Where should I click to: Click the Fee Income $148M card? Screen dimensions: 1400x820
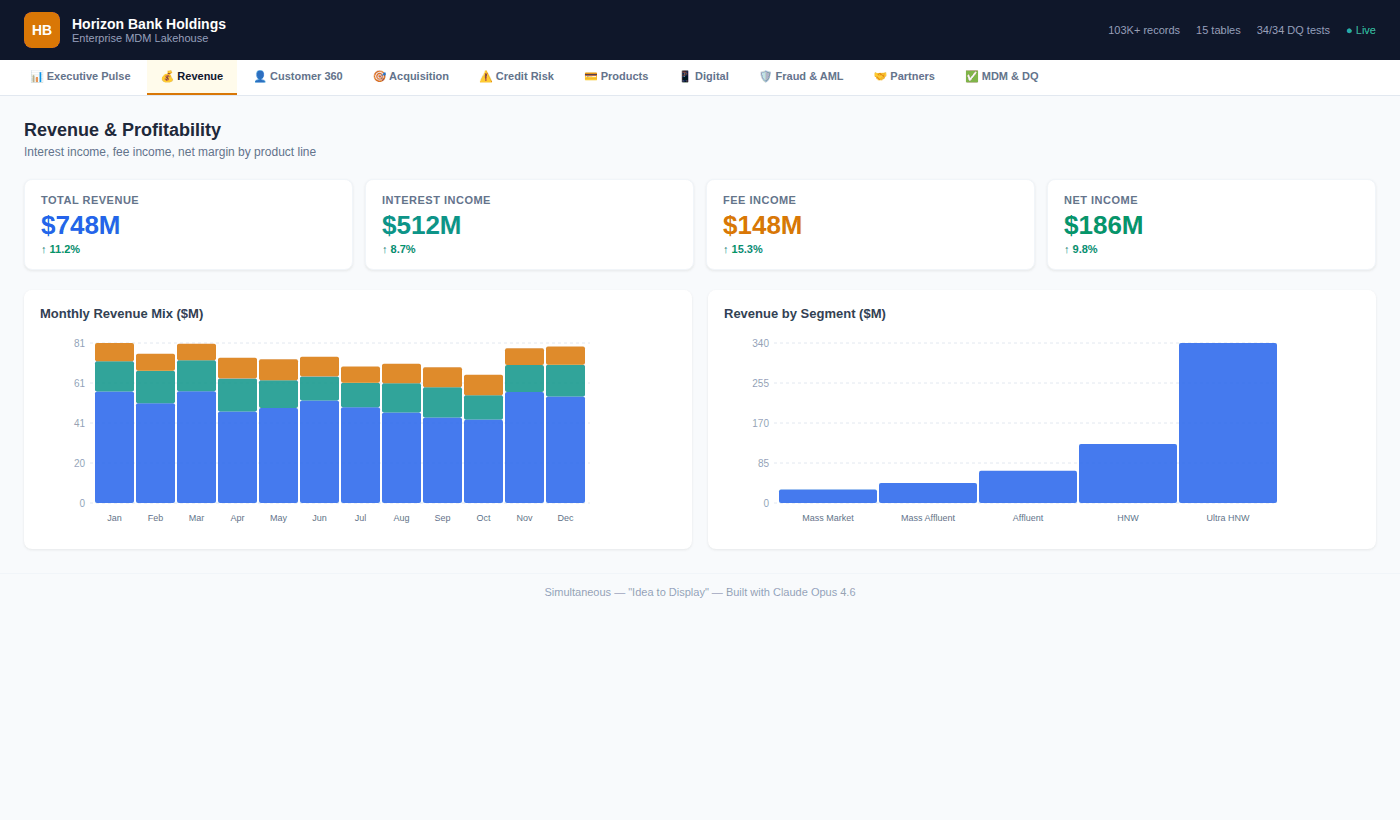point(870,225)
